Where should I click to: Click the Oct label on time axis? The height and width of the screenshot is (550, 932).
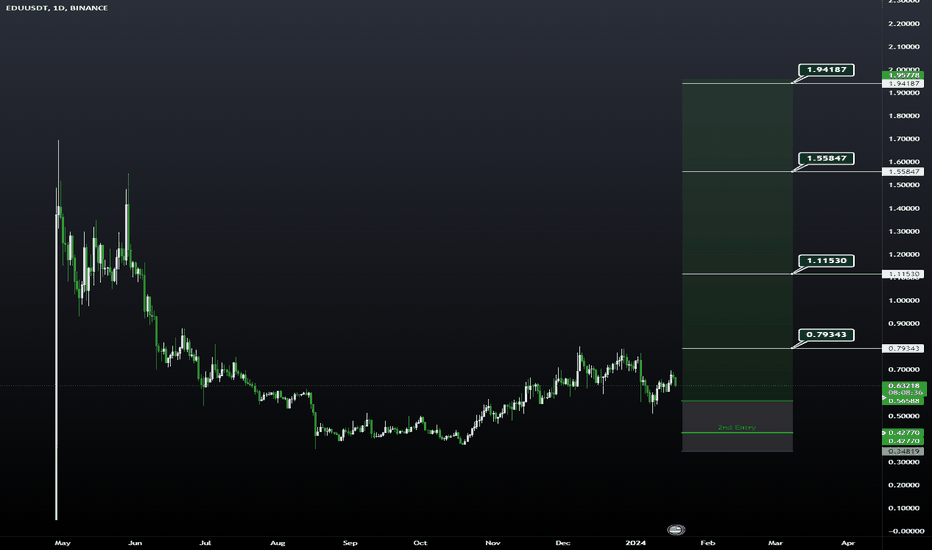point(420,543)
